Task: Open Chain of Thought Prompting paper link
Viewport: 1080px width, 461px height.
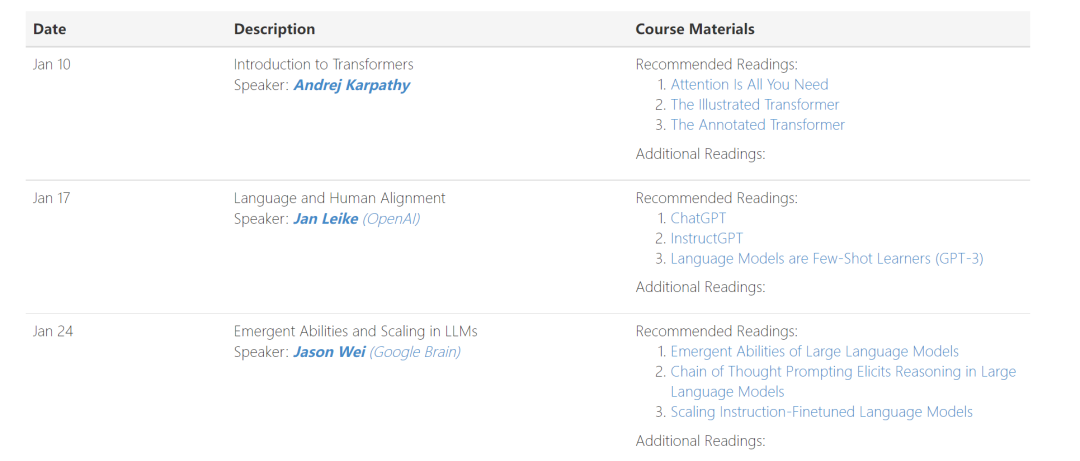Action: point(843,381)
